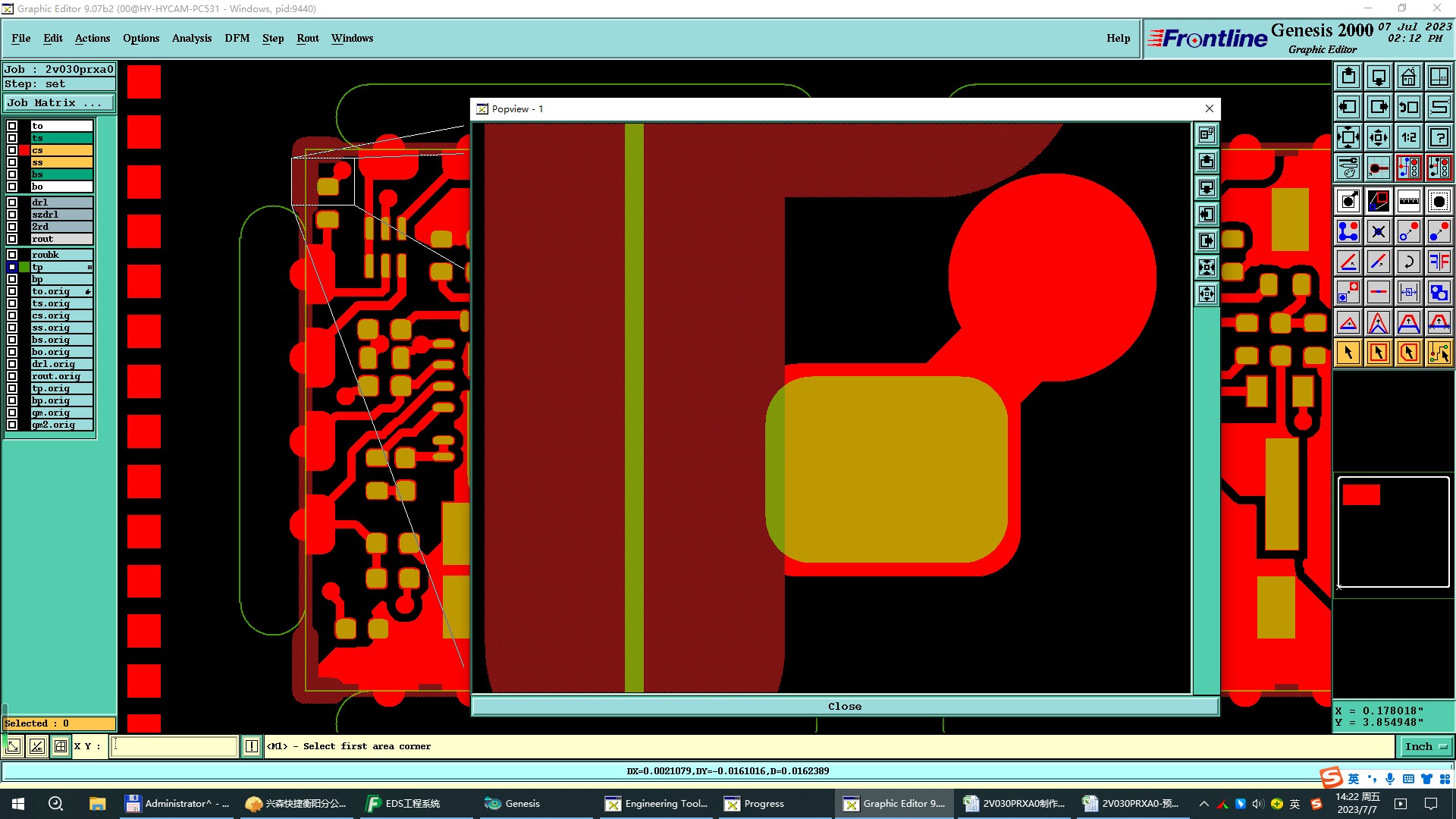Click pan up icon in Popview toolbar

click(1207, 162)
